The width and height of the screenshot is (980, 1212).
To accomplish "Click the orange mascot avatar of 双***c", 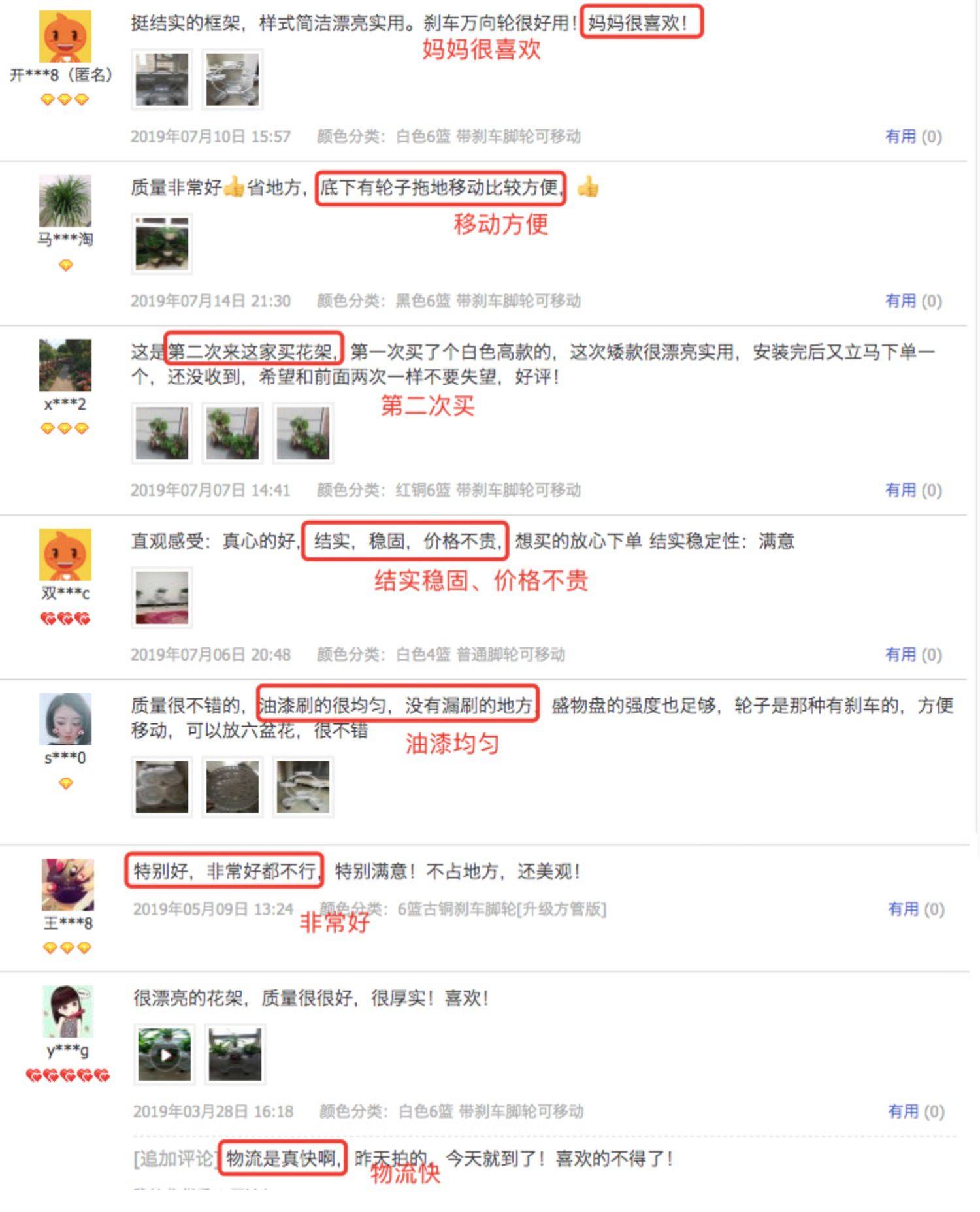I will tap(65, 555).
